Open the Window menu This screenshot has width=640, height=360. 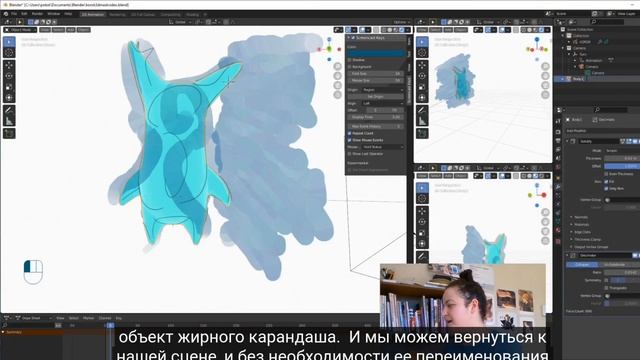(x=53, y=14)
